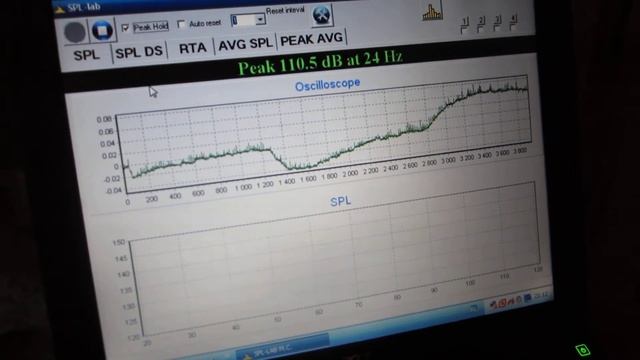Click inside the Oscilloscope waveform plot
The width and height of the screenshot is (640, 360).
point(325,133)
